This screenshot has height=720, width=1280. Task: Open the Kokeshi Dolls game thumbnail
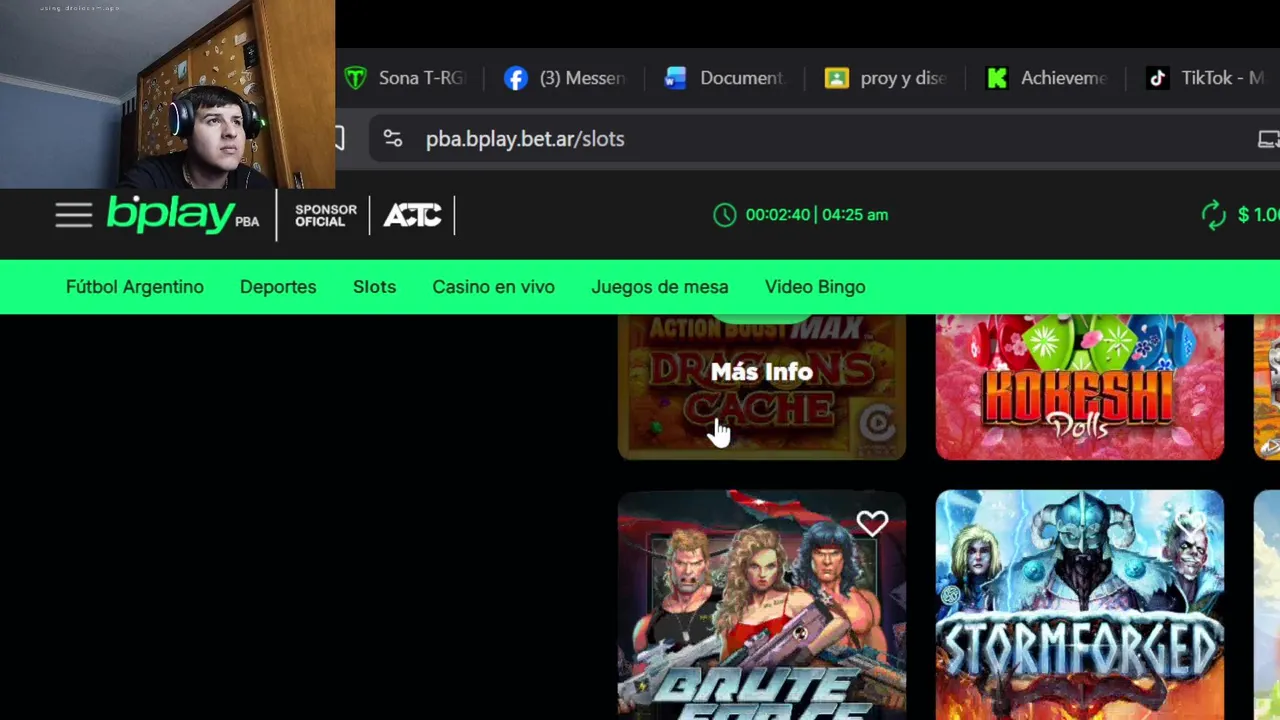pyautogui.click(x=1079, y=387)
